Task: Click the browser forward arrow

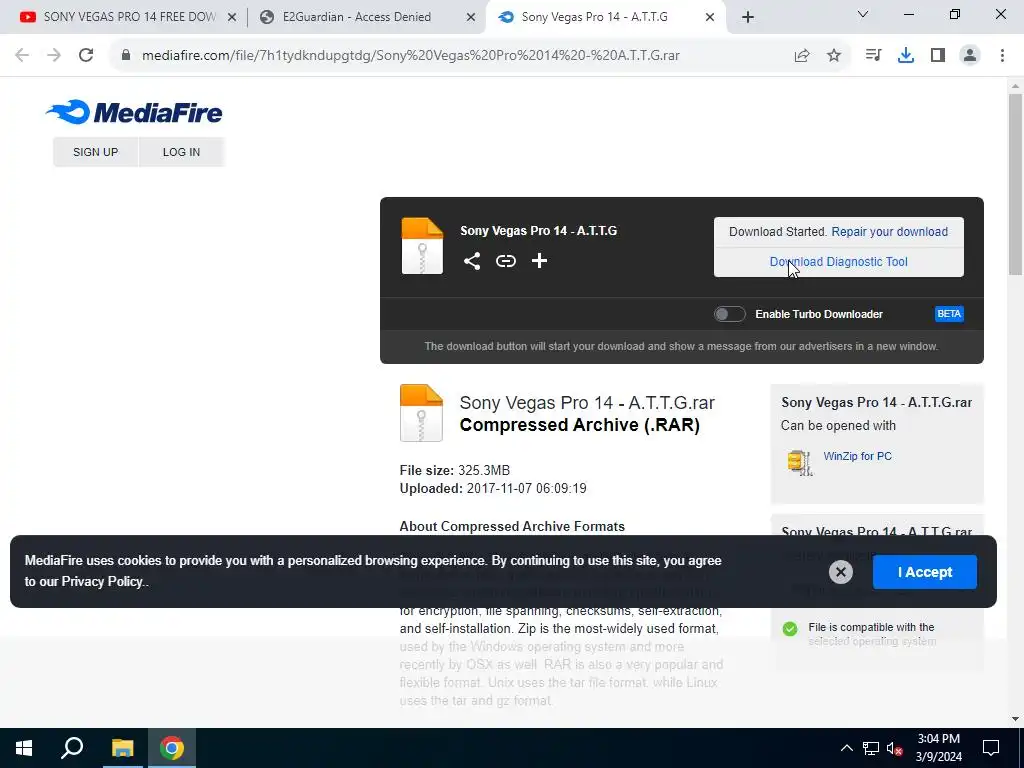Action: 54,55
